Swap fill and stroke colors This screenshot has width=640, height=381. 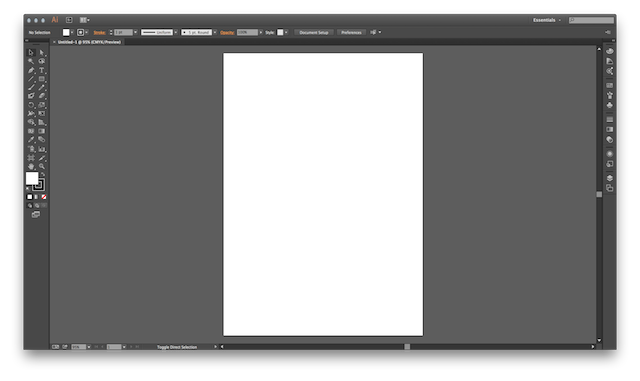click(x=42, y=174)
